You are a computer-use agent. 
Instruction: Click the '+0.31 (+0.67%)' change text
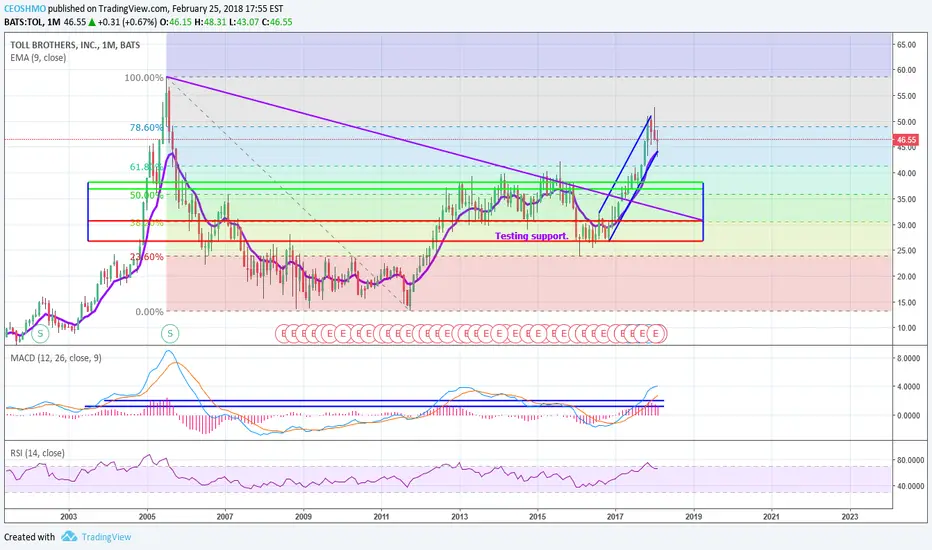pos(128,22)
